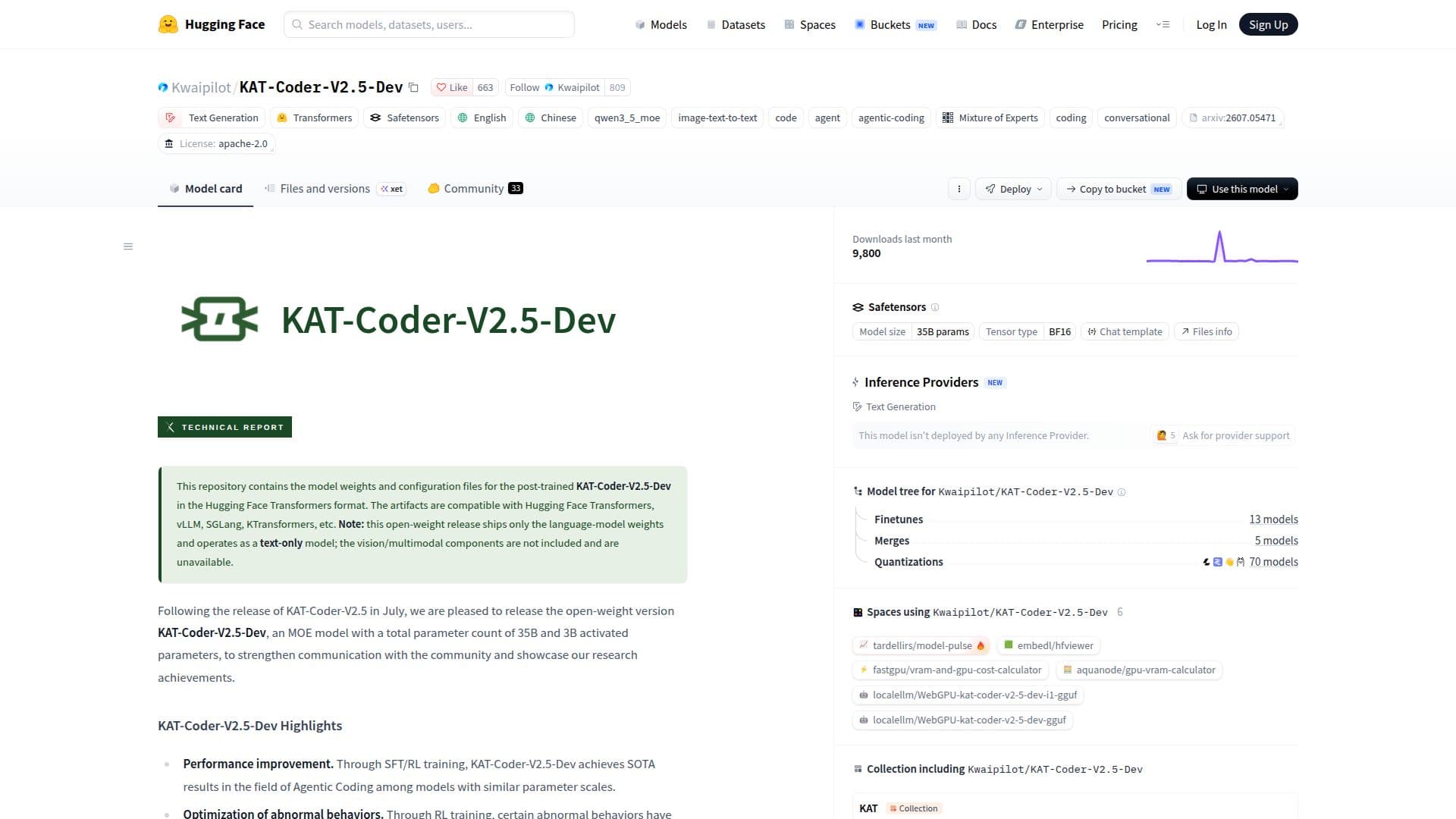This screenshot has width=1456, height=819.
Task: Open tardellirs/model-pulse space
Action: [x=921, y=645]
